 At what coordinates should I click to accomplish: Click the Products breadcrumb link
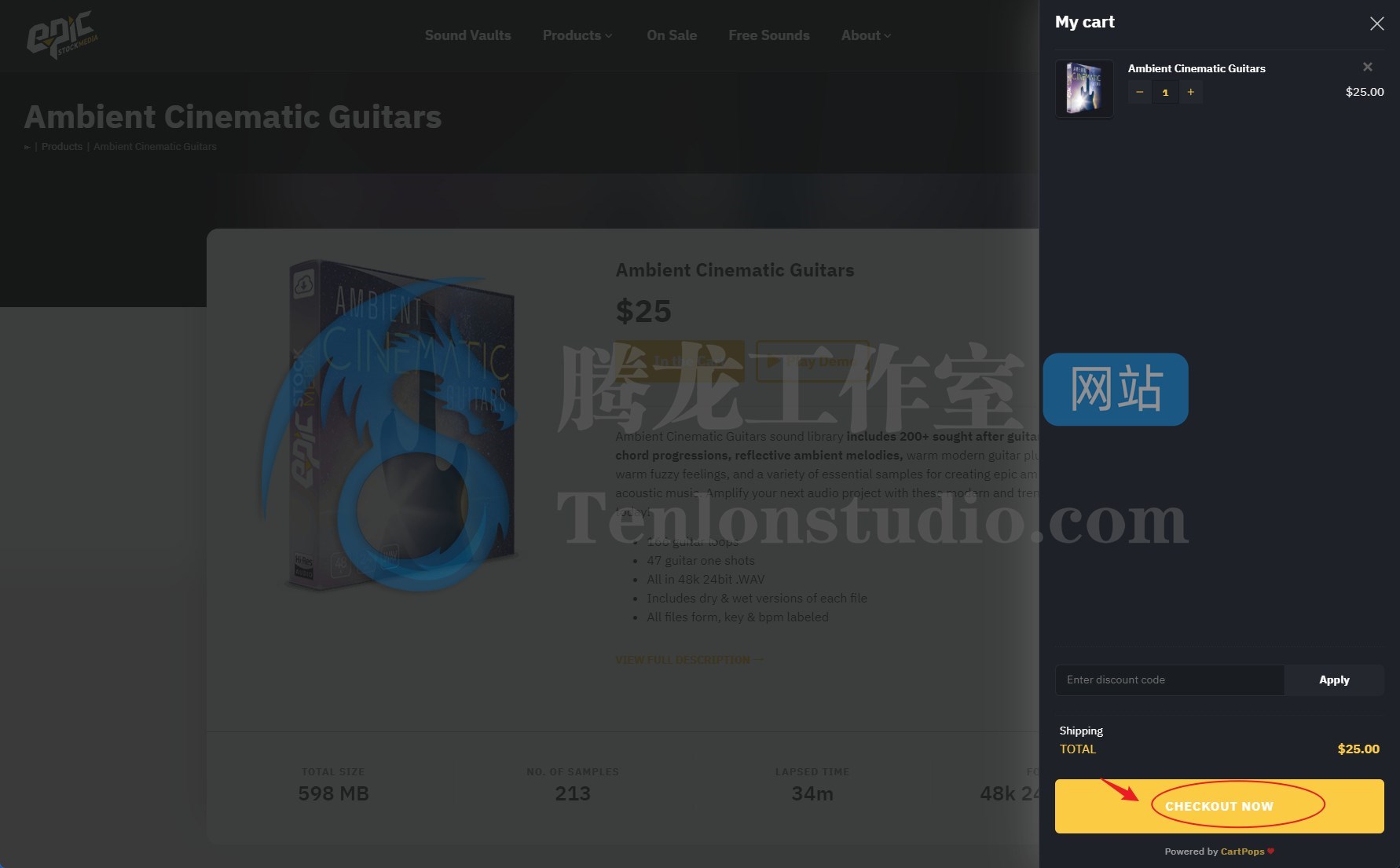[x=62, y=147]
